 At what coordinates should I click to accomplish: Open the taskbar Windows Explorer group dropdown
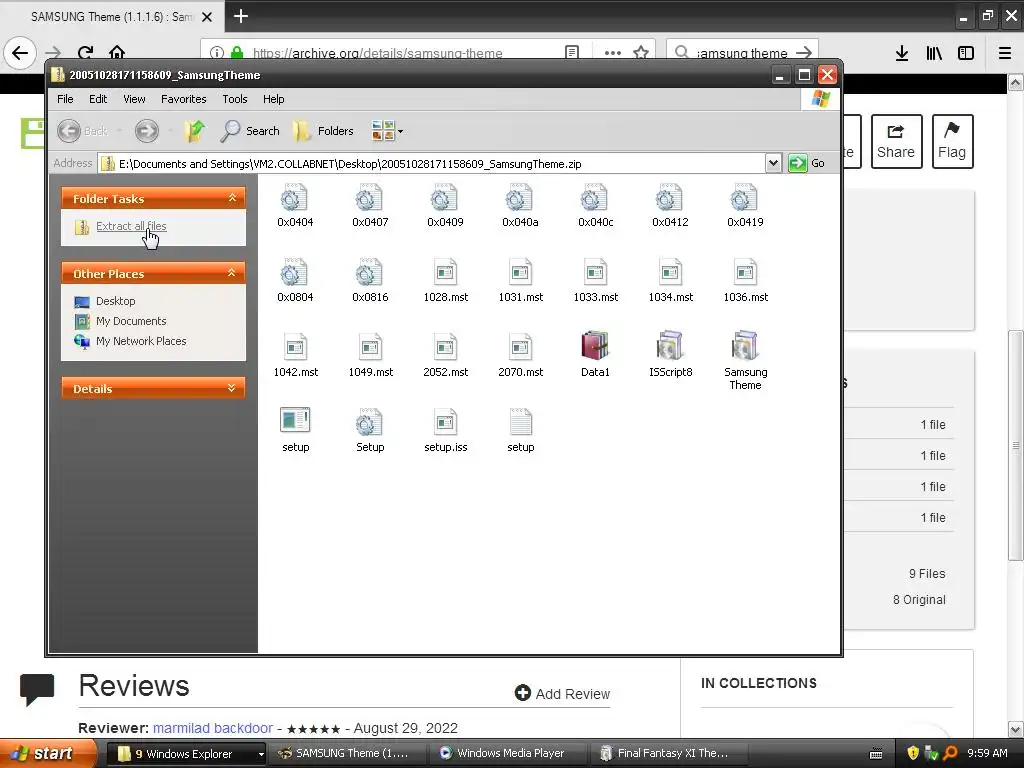(261, 754)
